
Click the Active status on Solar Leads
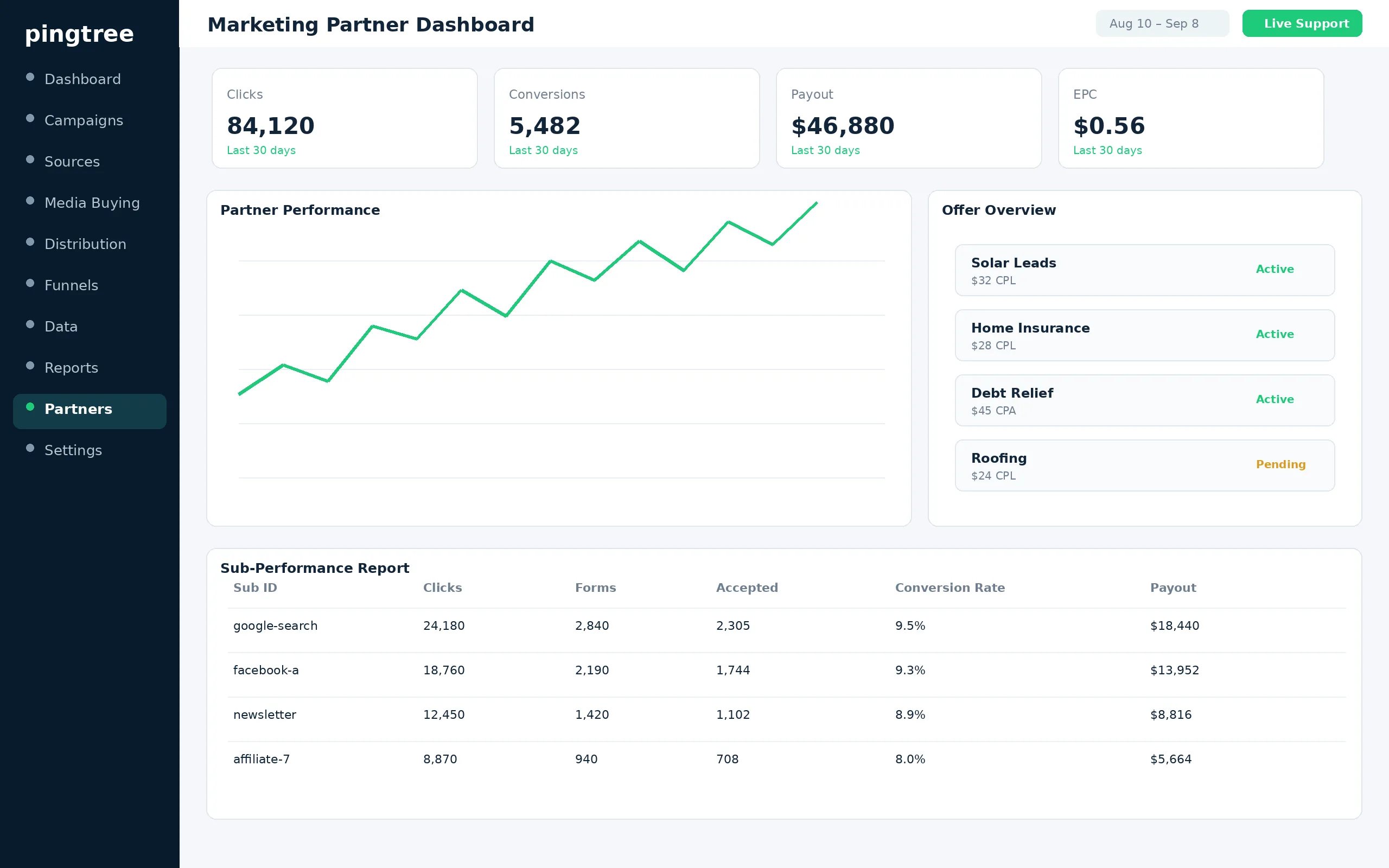[x=1275, y=269]
